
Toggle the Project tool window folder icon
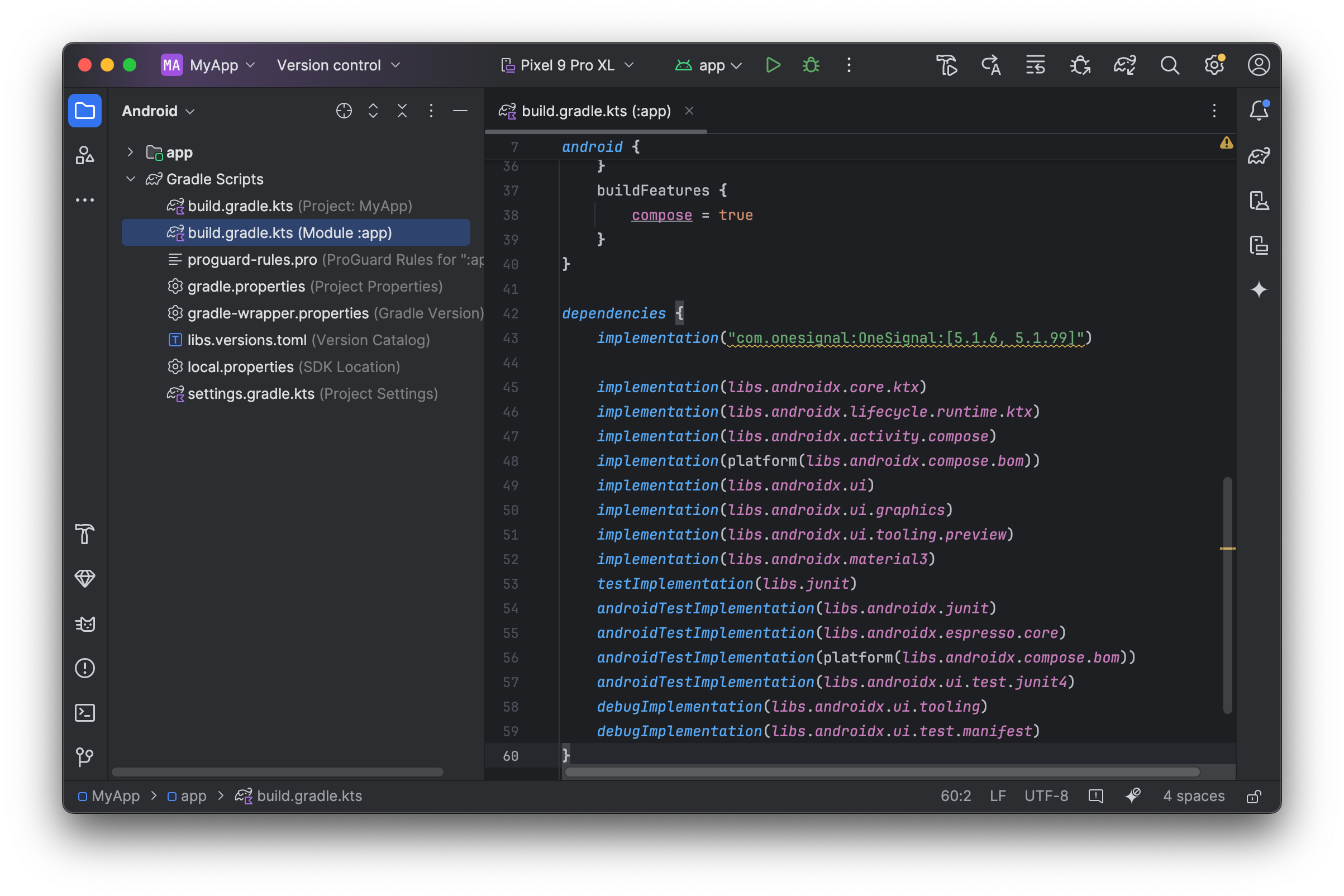tap(85, 111)
